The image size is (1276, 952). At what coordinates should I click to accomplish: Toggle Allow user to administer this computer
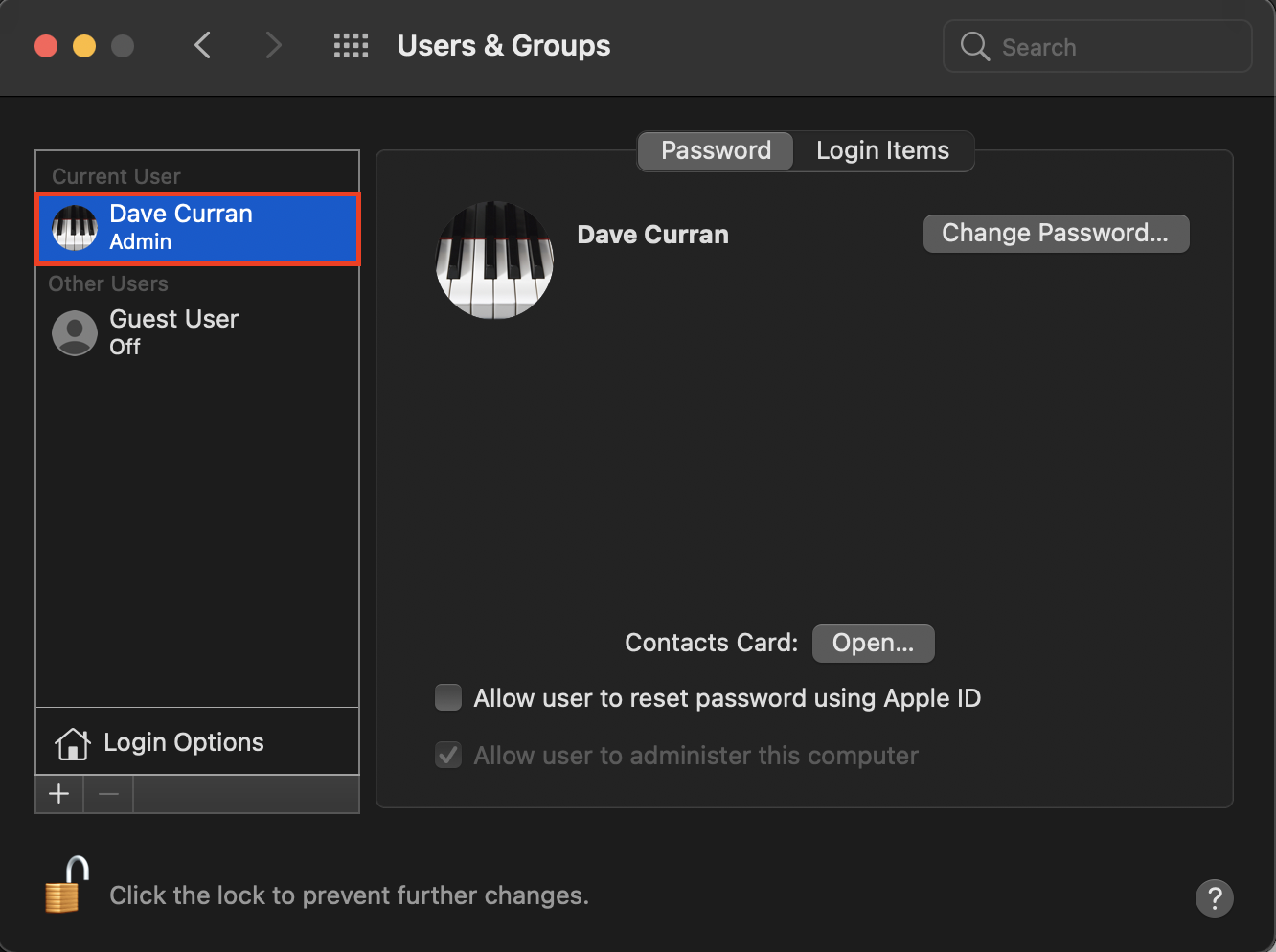[448, 755]
